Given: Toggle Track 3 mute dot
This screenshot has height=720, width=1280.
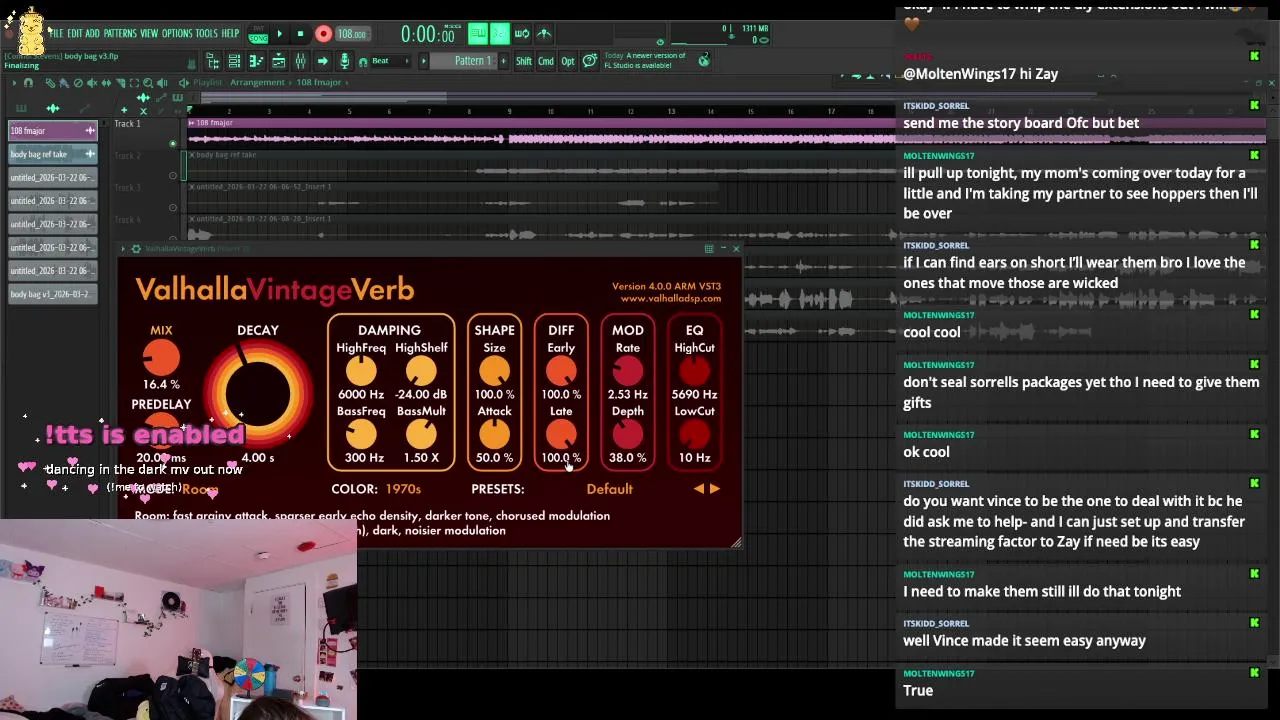Looking at the screenshot, I should 172,207.
